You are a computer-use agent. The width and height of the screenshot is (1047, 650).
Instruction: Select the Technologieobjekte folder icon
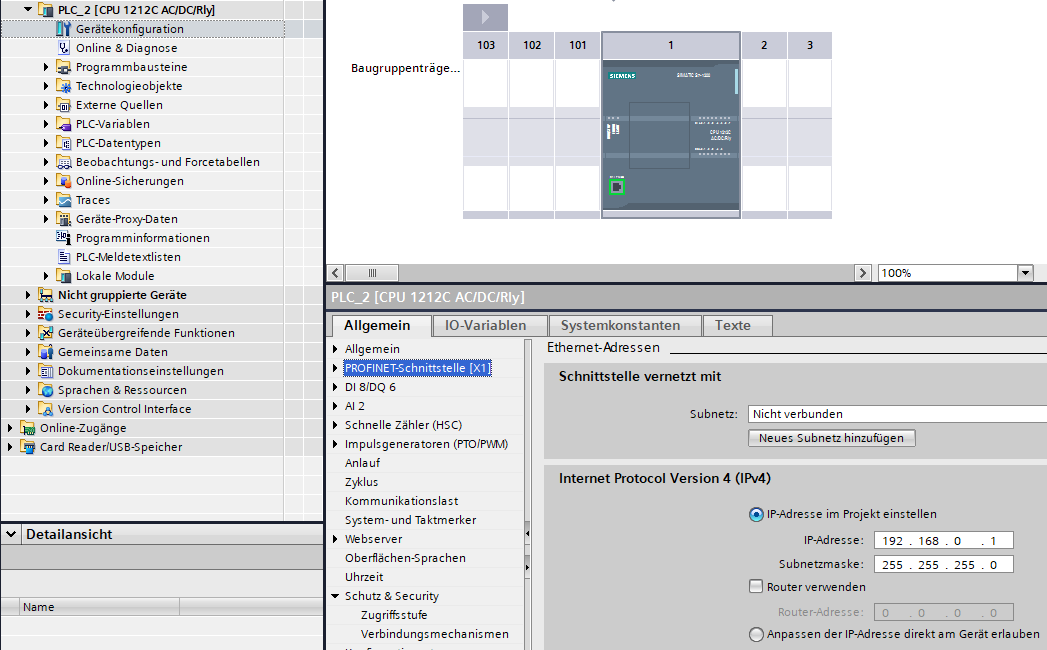pos(63,86)
